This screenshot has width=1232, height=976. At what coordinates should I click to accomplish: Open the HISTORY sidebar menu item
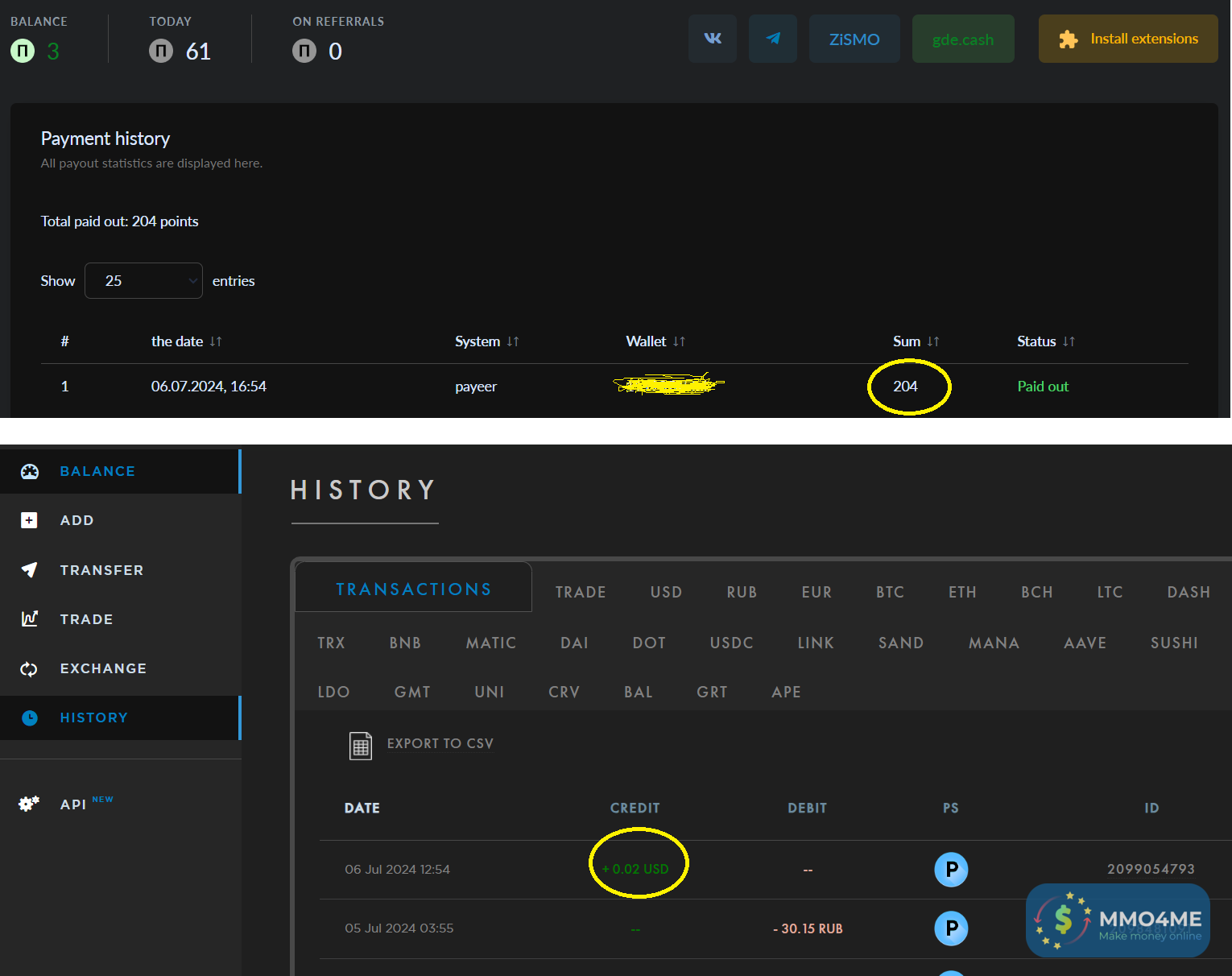120,718
